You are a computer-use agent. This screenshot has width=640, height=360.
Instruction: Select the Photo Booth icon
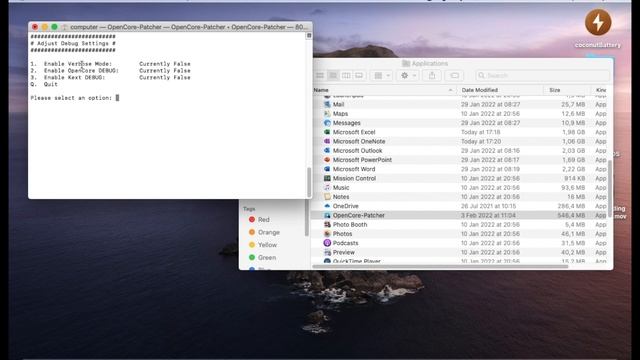pyautogui.click(x=327, y=224)
